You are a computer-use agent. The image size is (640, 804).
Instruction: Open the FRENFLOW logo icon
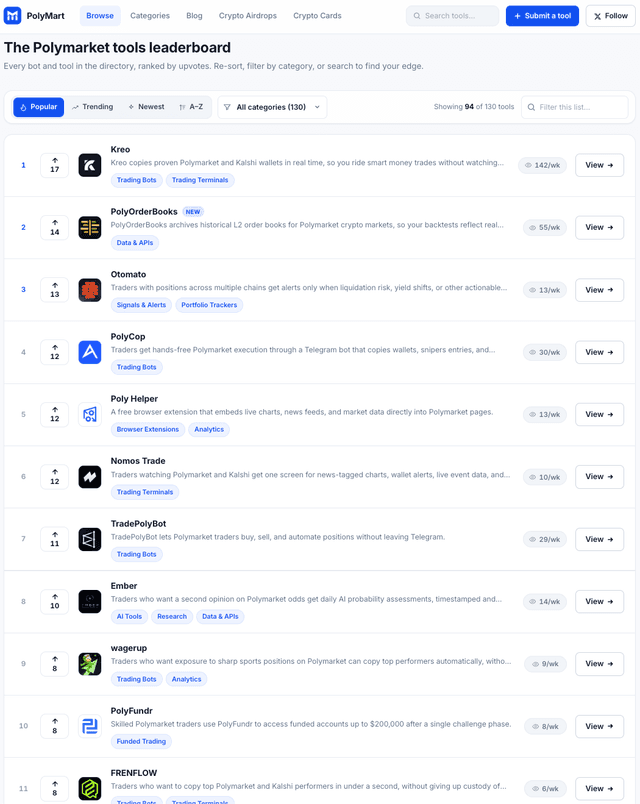point(90,789)
